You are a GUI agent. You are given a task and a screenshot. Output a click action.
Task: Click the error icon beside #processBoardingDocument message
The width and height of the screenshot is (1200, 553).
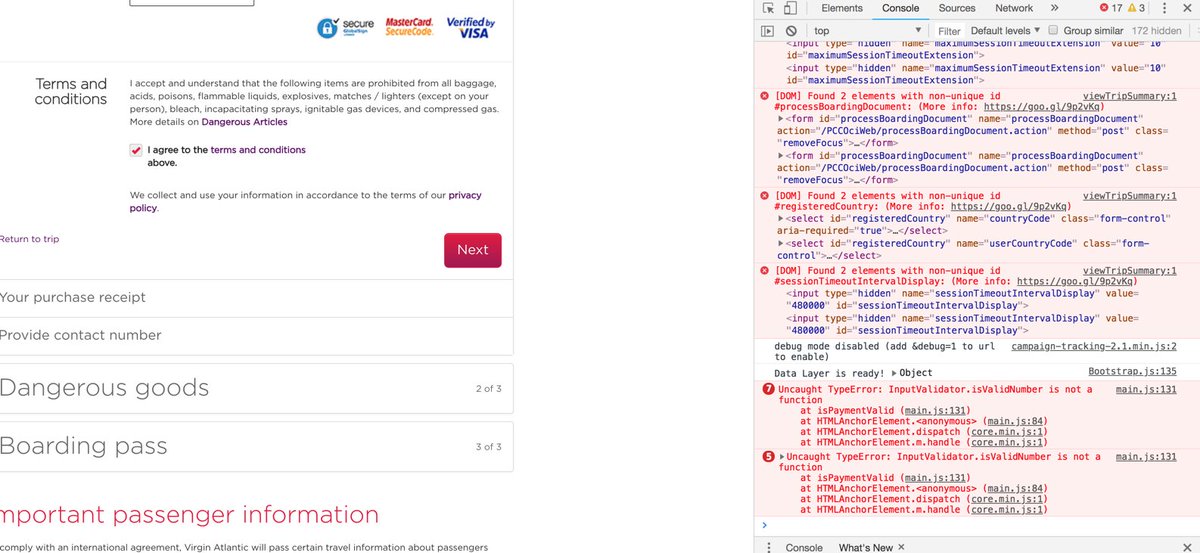click(766, 96)
